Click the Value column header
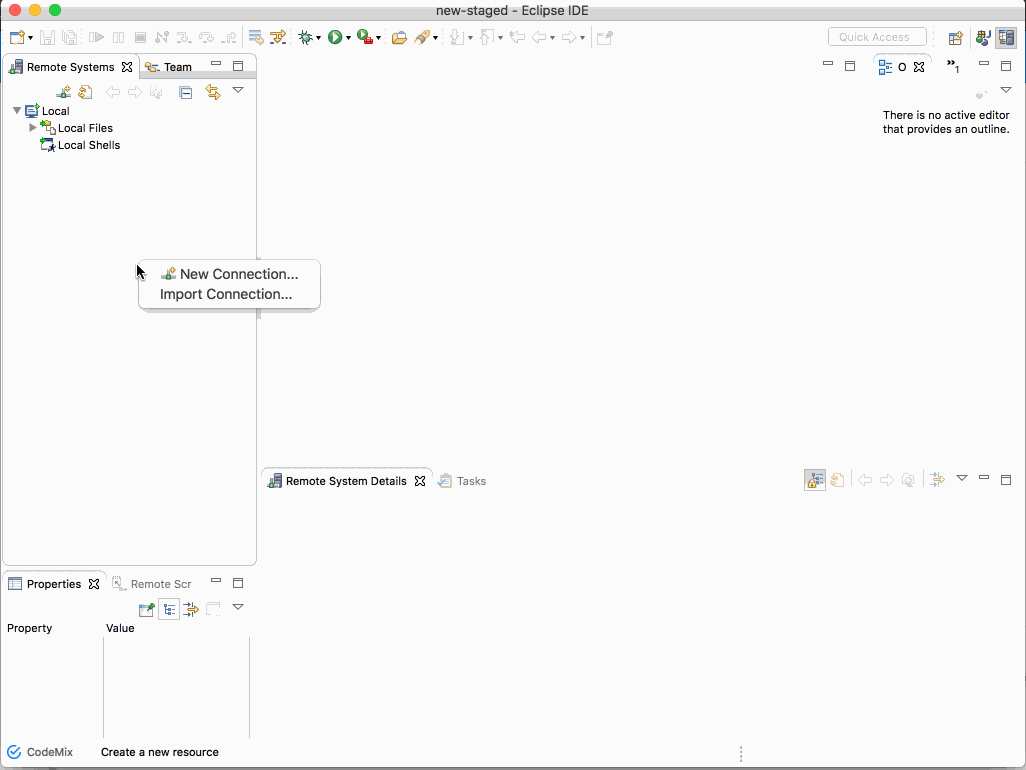Screen dimensions: 1026x770 click(120, 628)
